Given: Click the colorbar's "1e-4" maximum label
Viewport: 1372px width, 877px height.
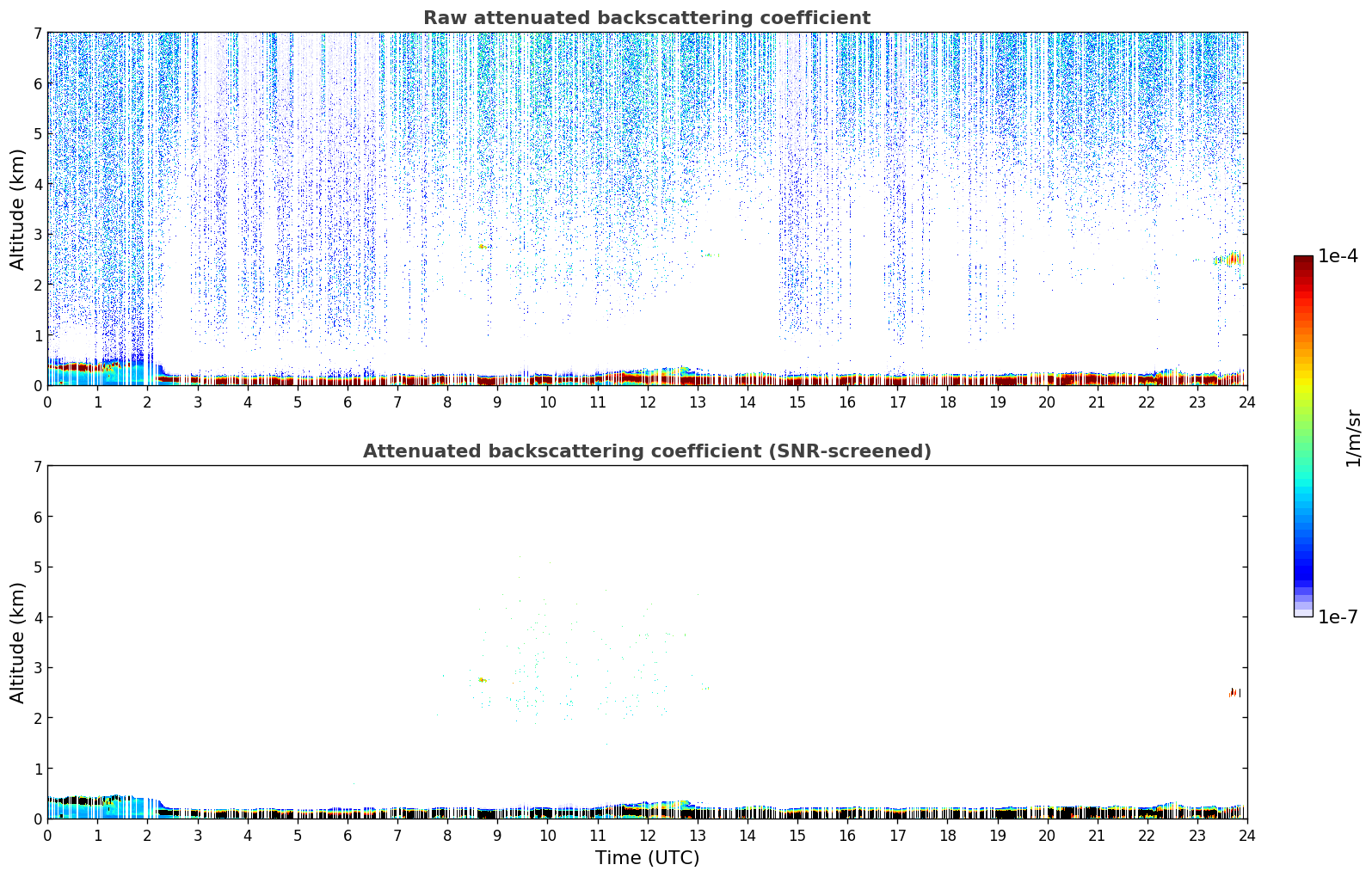Looking at the screenshot, I should tap(1338, 256).
